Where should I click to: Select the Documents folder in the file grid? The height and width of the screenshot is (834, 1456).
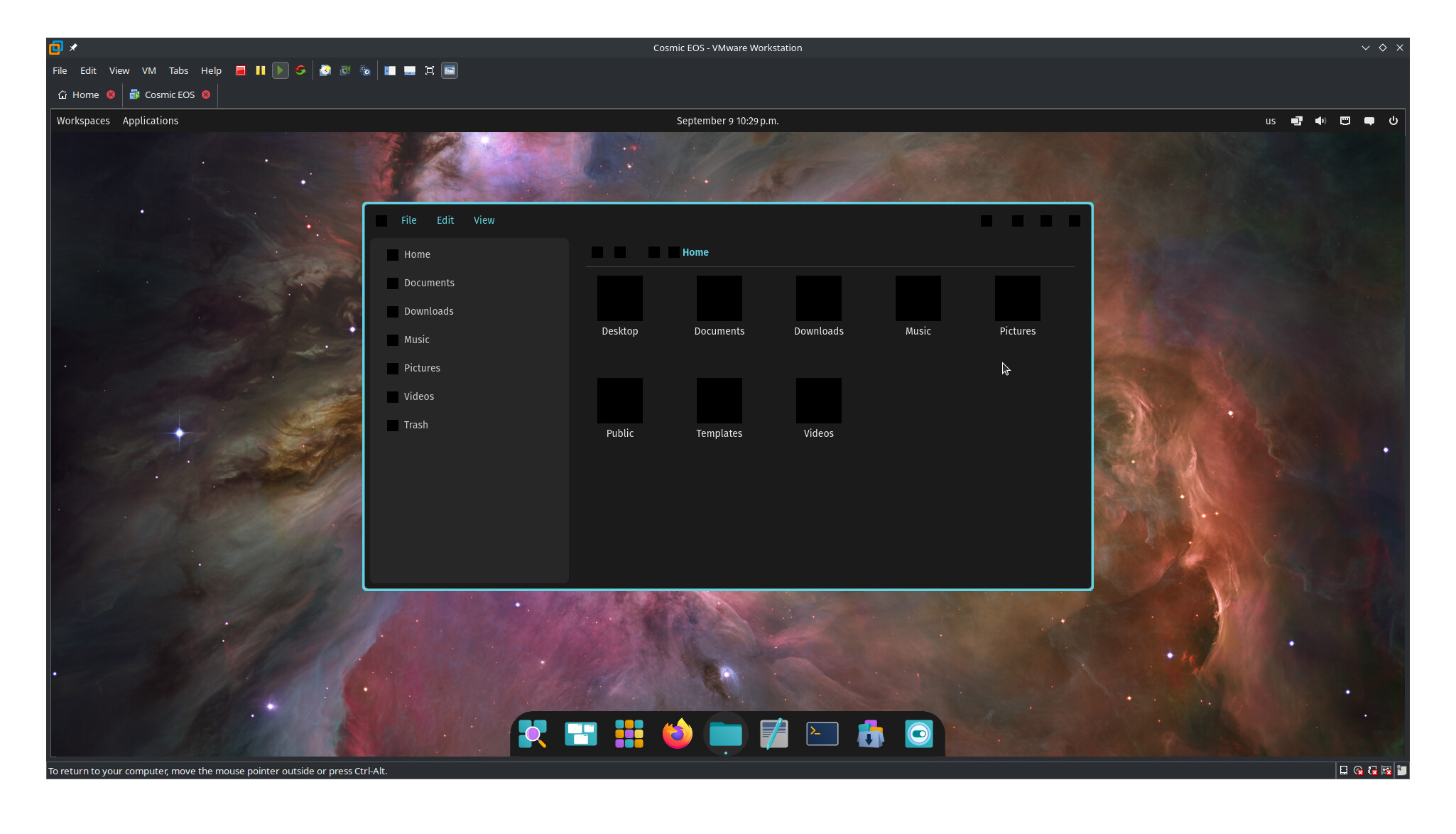click(x=719, y=306)
